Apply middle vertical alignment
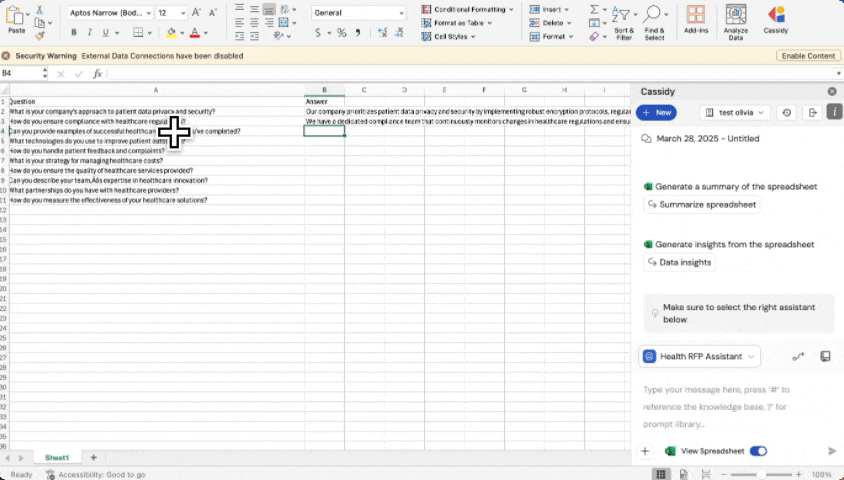844x480 pixels. 254,9
